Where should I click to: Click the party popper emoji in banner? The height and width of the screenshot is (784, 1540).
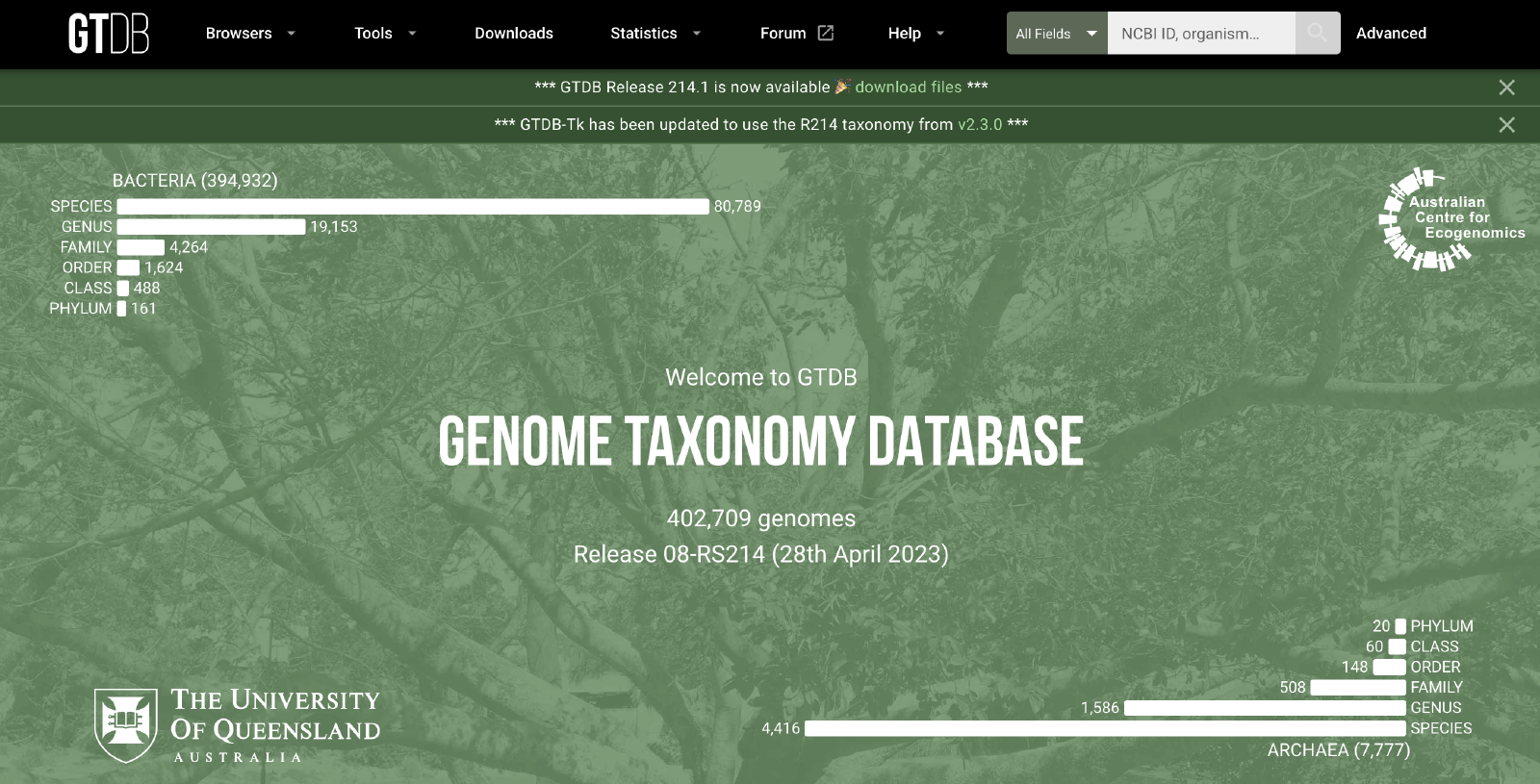(842, 87)
